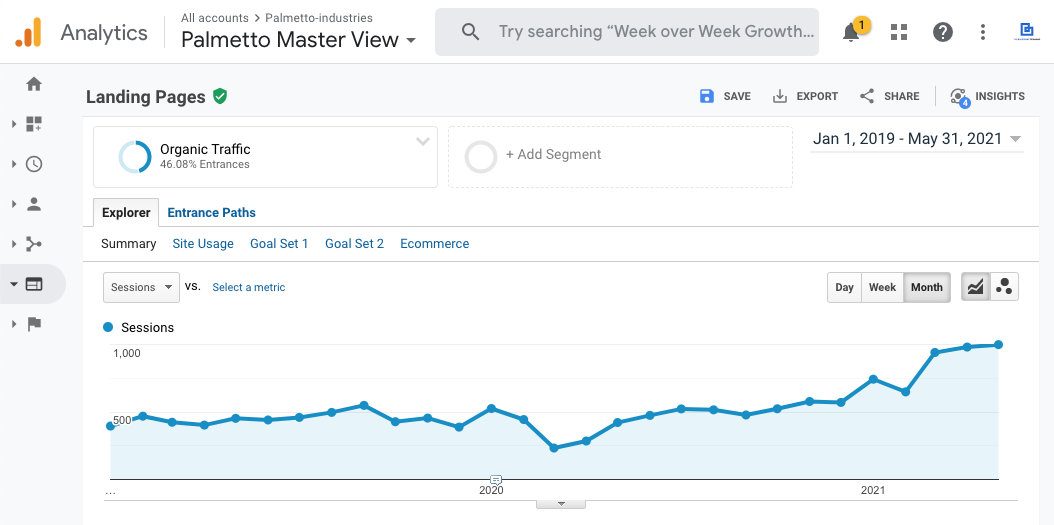
Task: Open the Google apps grid icon
Action: 899,32
